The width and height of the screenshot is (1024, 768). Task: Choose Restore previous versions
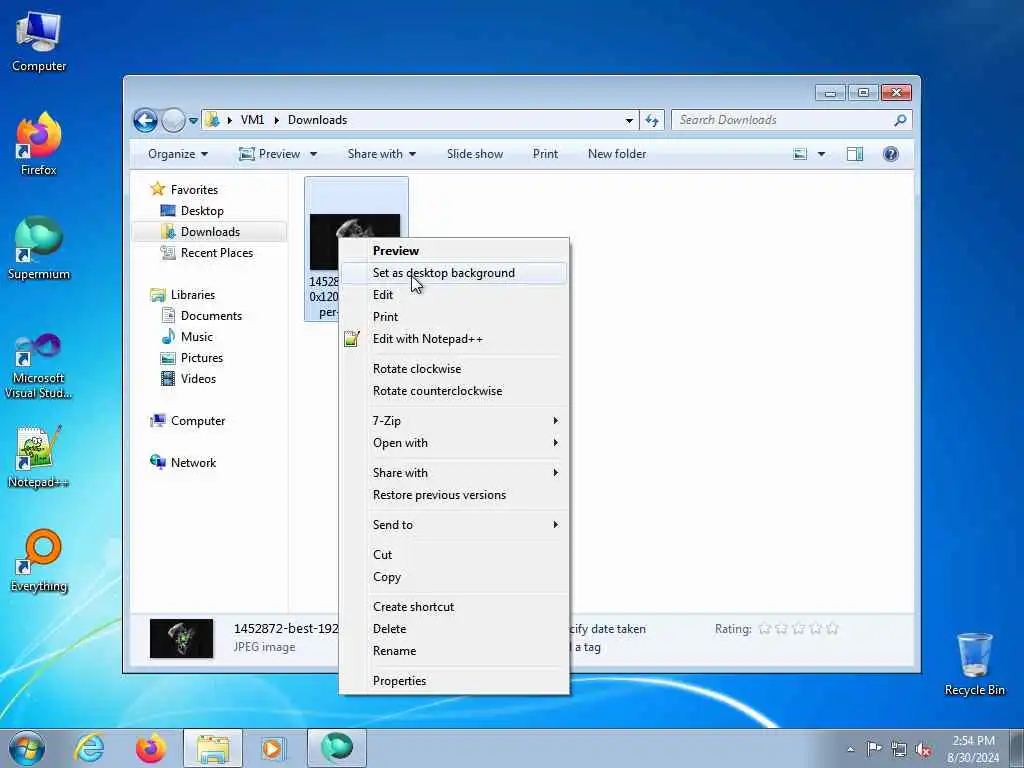point(455,495)
